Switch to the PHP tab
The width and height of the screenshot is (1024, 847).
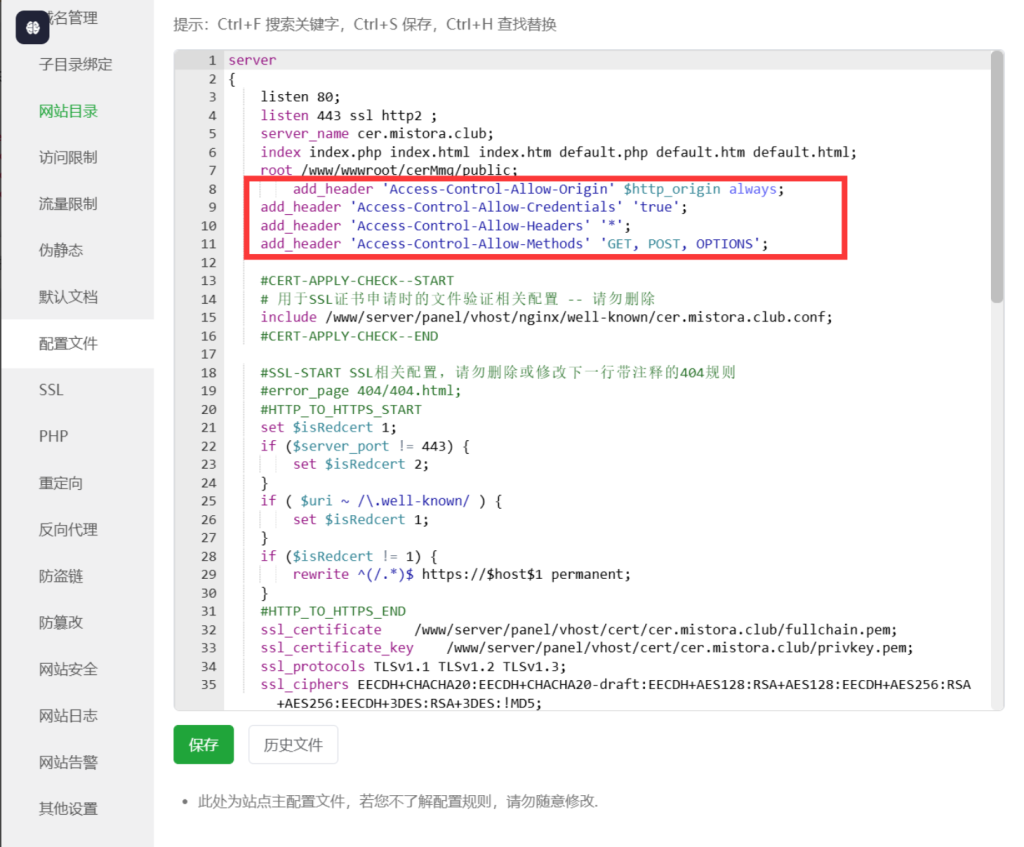[53, 437]
